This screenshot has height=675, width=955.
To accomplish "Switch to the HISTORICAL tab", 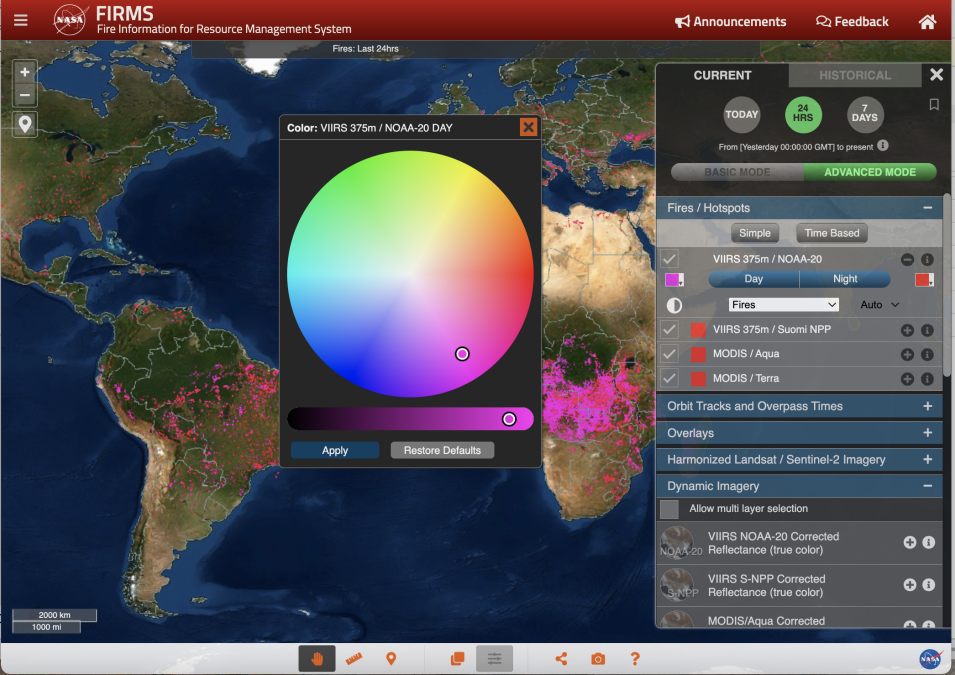I will pos(855,75).
